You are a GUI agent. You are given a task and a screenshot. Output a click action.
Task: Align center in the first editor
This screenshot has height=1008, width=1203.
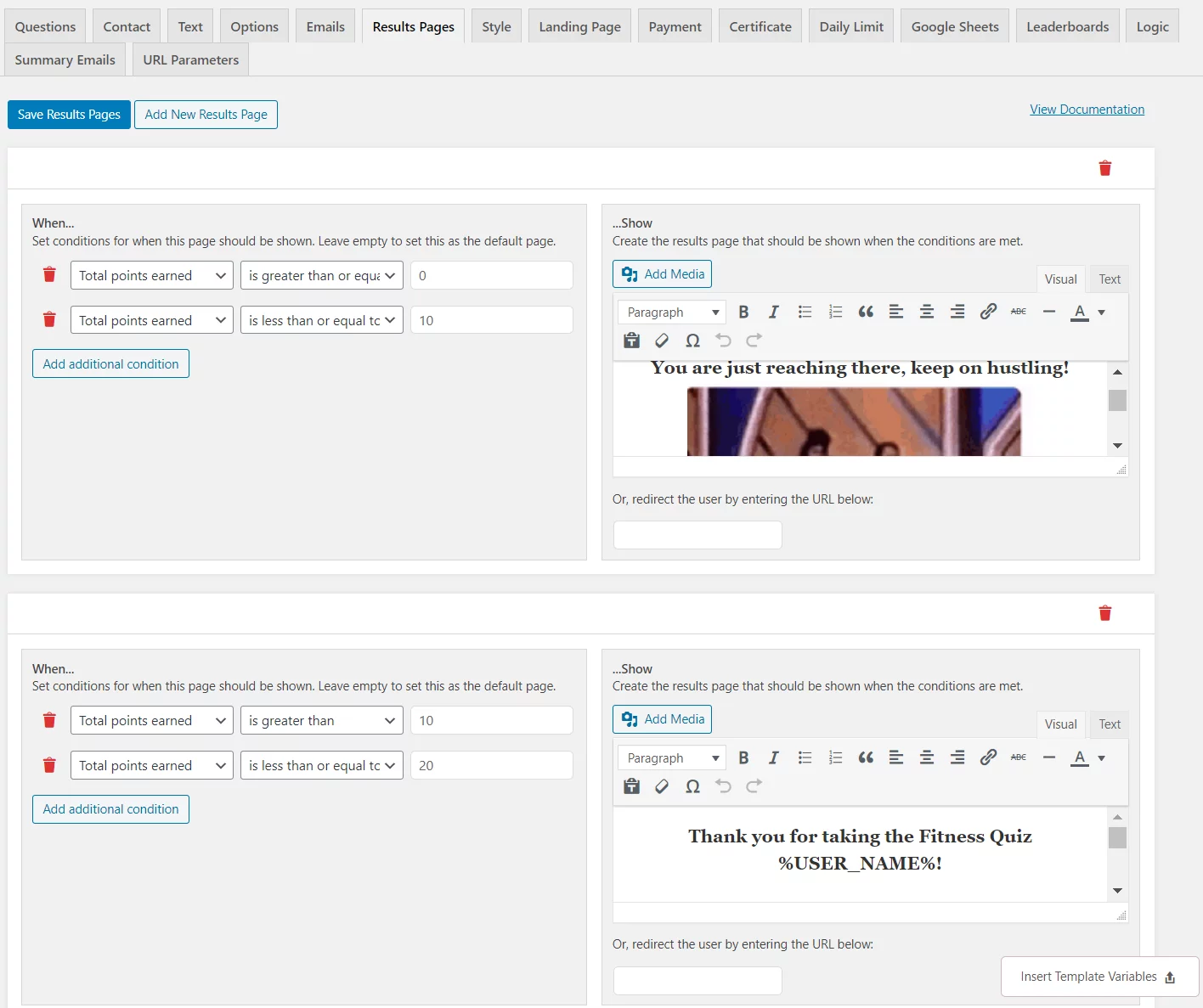point(927,312)
